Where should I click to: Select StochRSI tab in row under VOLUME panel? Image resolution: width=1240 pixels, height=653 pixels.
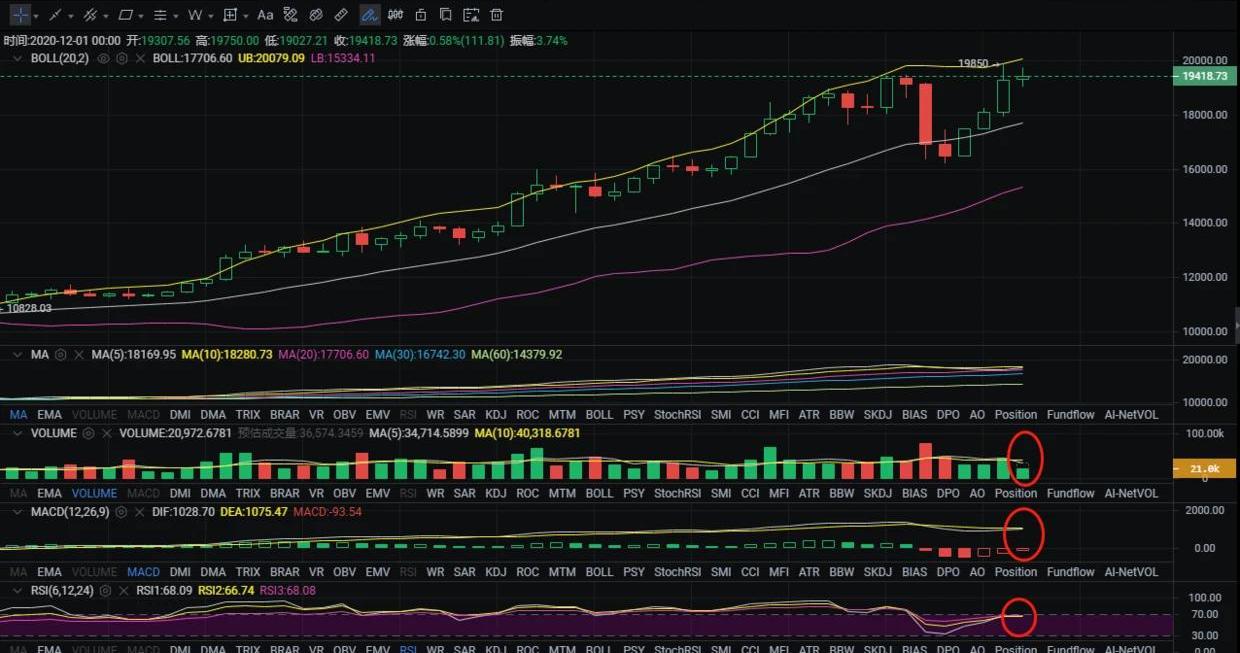(678, 493)
